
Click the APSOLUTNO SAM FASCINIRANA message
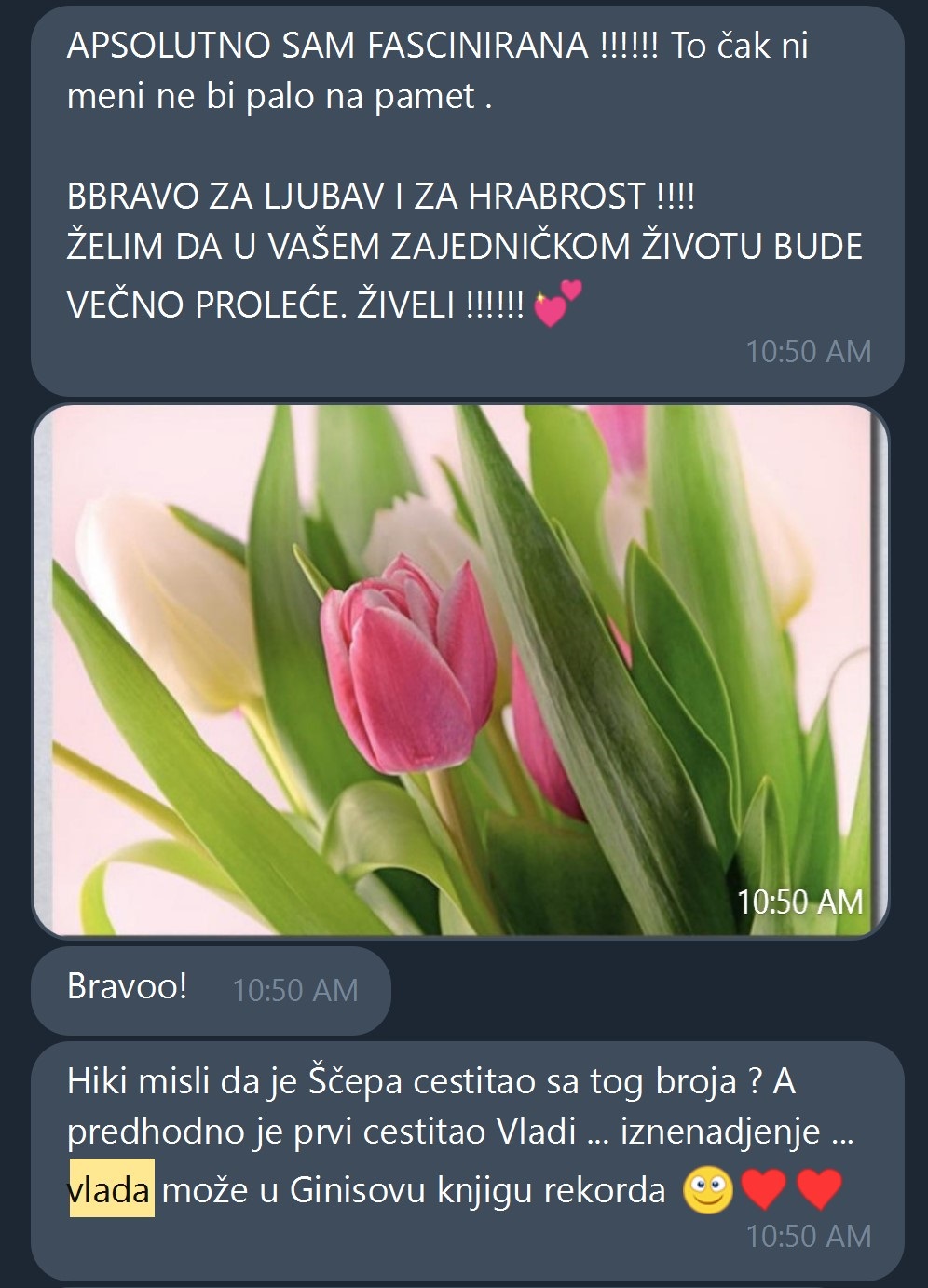coord(468,199)
